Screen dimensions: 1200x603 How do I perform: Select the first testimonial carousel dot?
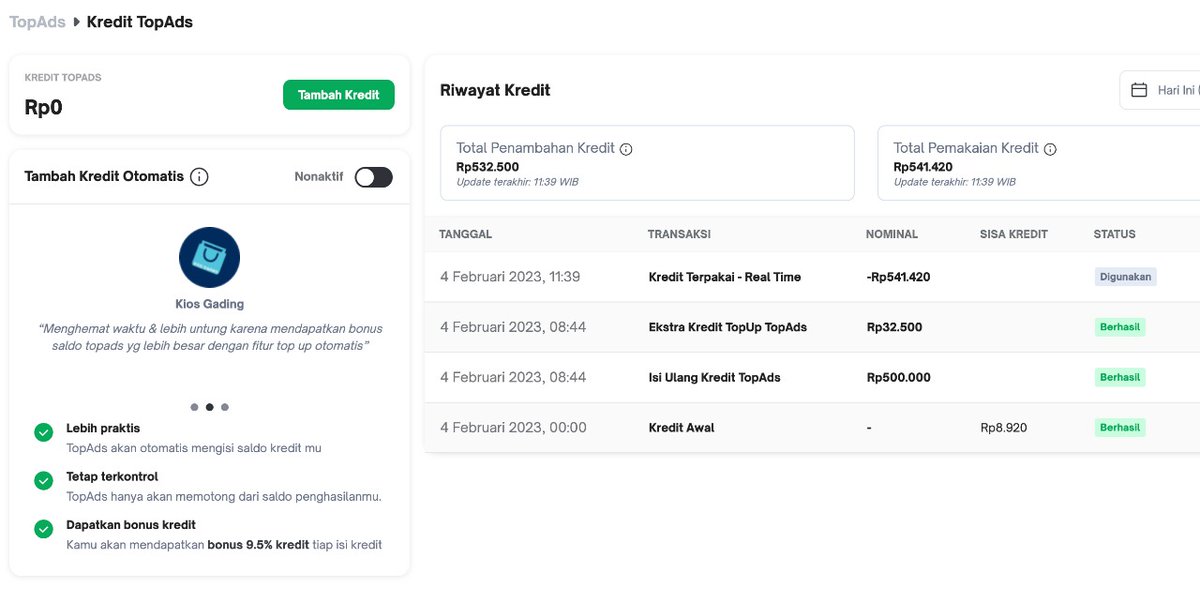pyautogui.click(x=194, y=407)
